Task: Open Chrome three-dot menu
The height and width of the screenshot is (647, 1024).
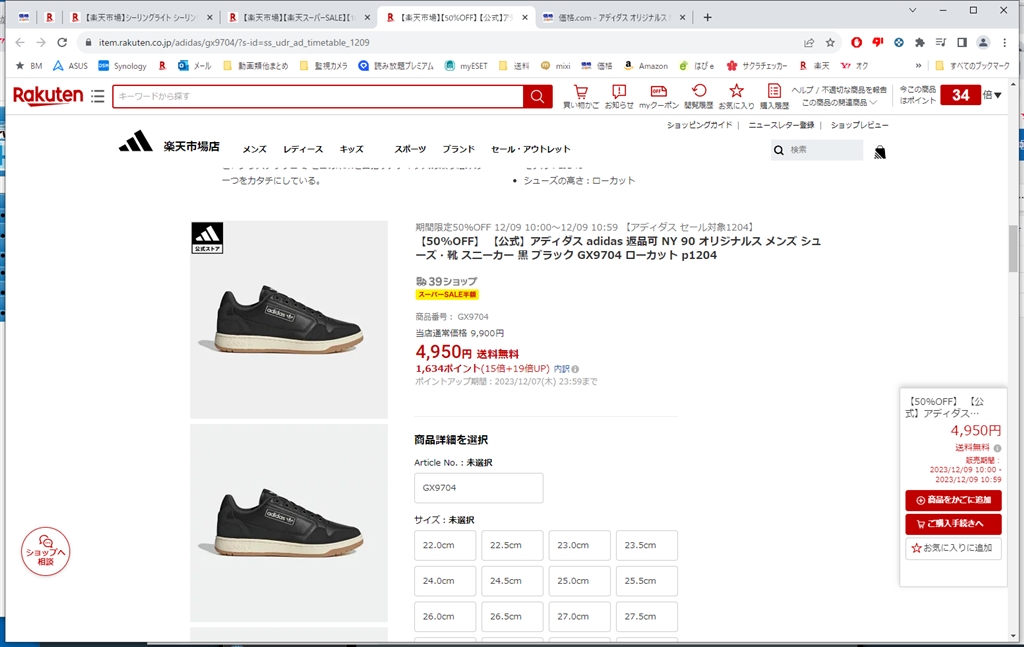Action: tap(1004, 42)
